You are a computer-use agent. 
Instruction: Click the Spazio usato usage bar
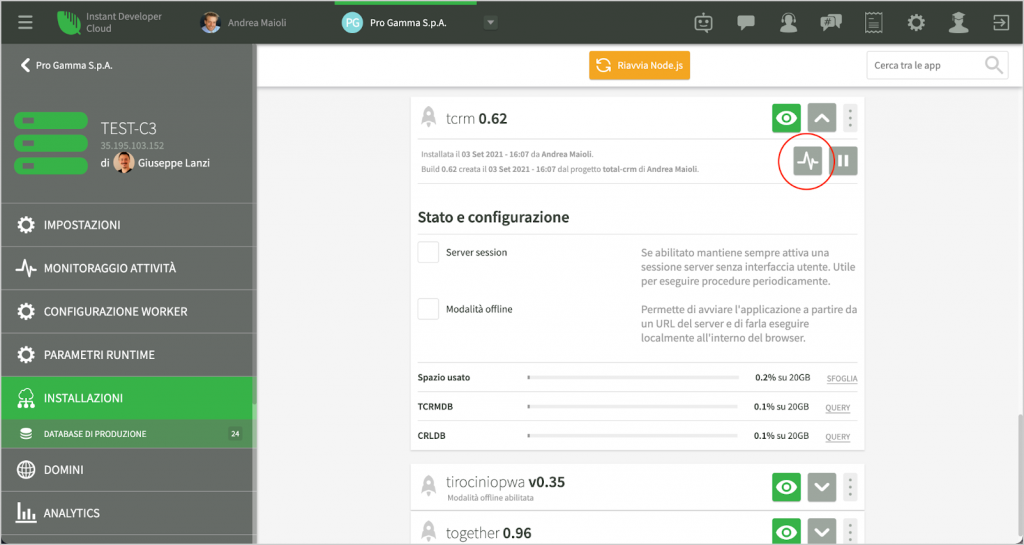pos(633,377)
